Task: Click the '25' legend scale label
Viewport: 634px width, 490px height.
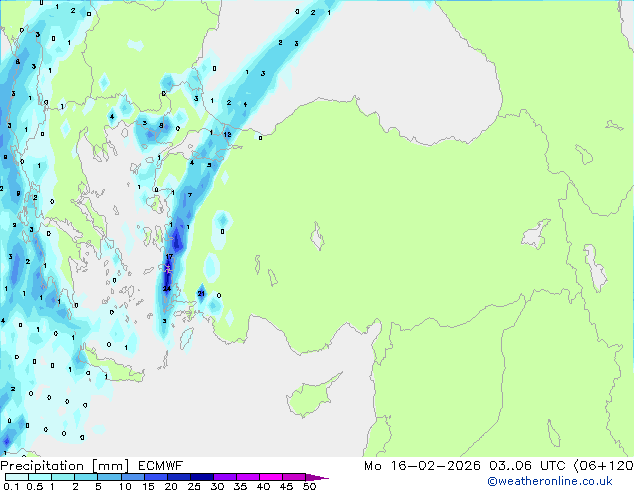Action: (x=194, y=486)
